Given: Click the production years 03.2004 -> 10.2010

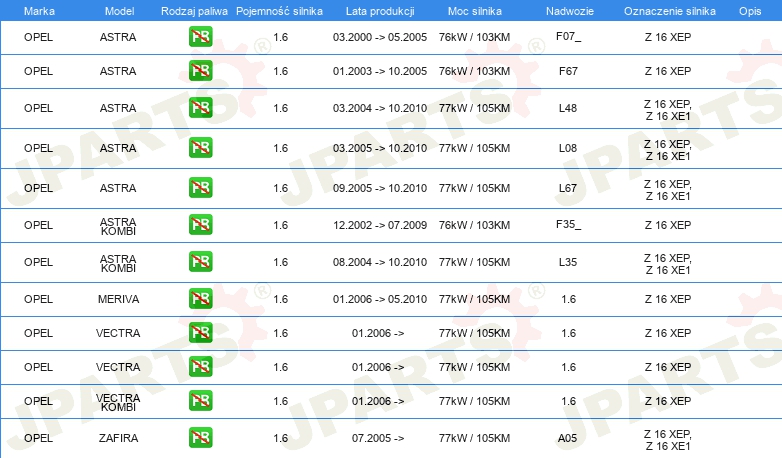Looking at the screenshot, I should coord(380,108).
